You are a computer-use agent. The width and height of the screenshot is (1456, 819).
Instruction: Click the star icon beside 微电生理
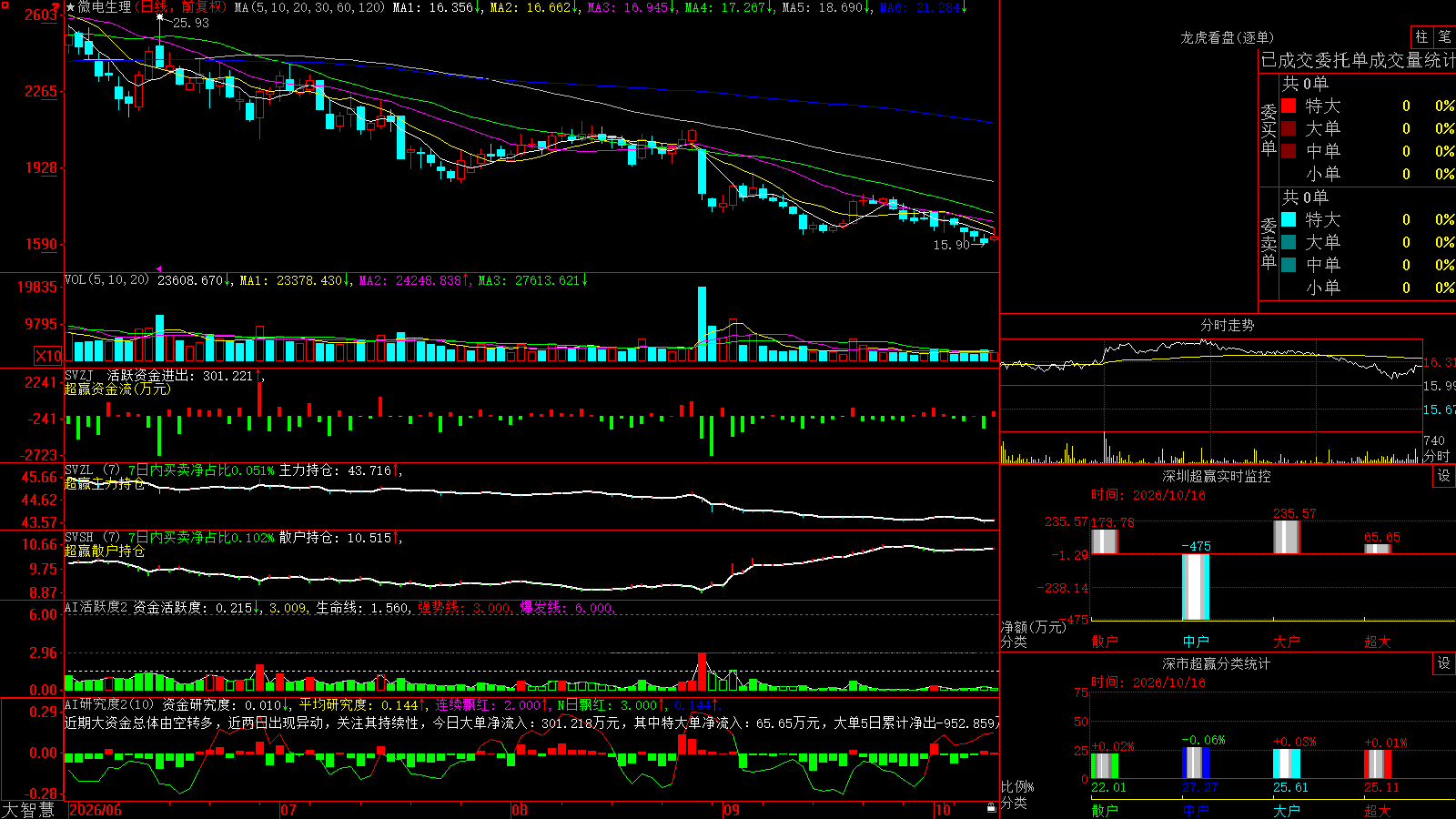pos(71,7)
